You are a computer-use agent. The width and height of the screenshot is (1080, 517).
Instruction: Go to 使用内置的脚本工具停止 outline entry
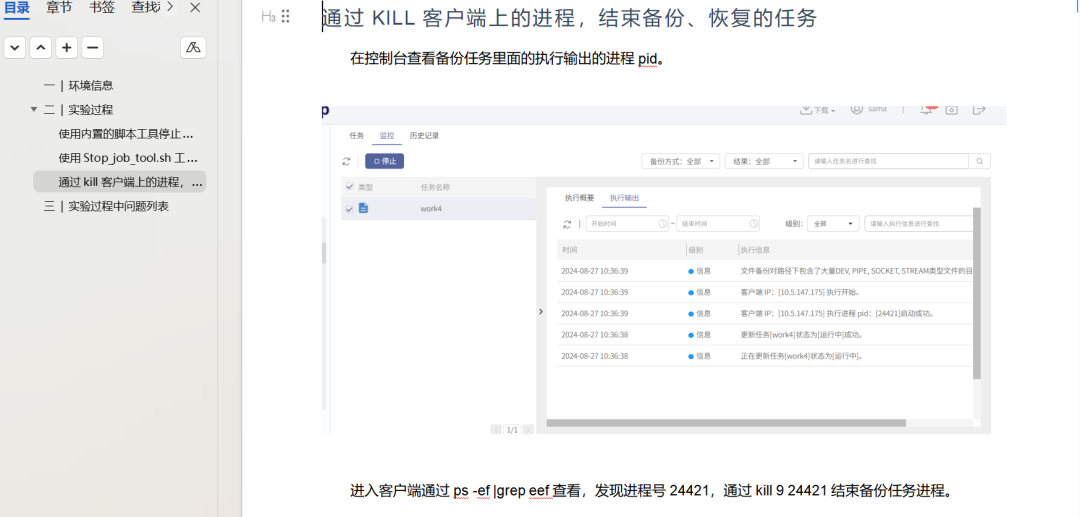point(126,134)
